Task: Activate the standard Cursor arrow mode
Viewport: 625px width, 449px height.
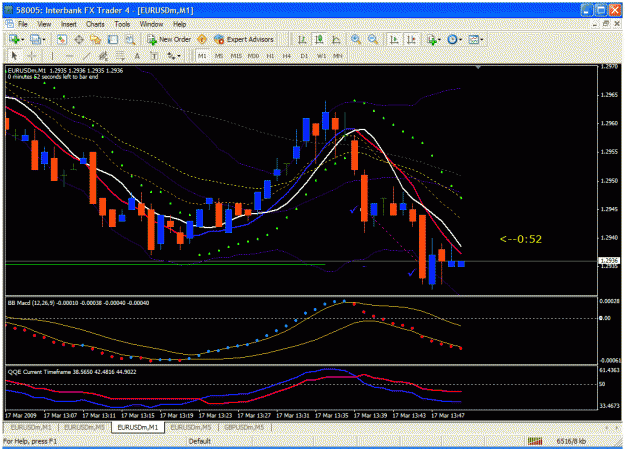Action: pyautogui.click(x=14, y=56)
